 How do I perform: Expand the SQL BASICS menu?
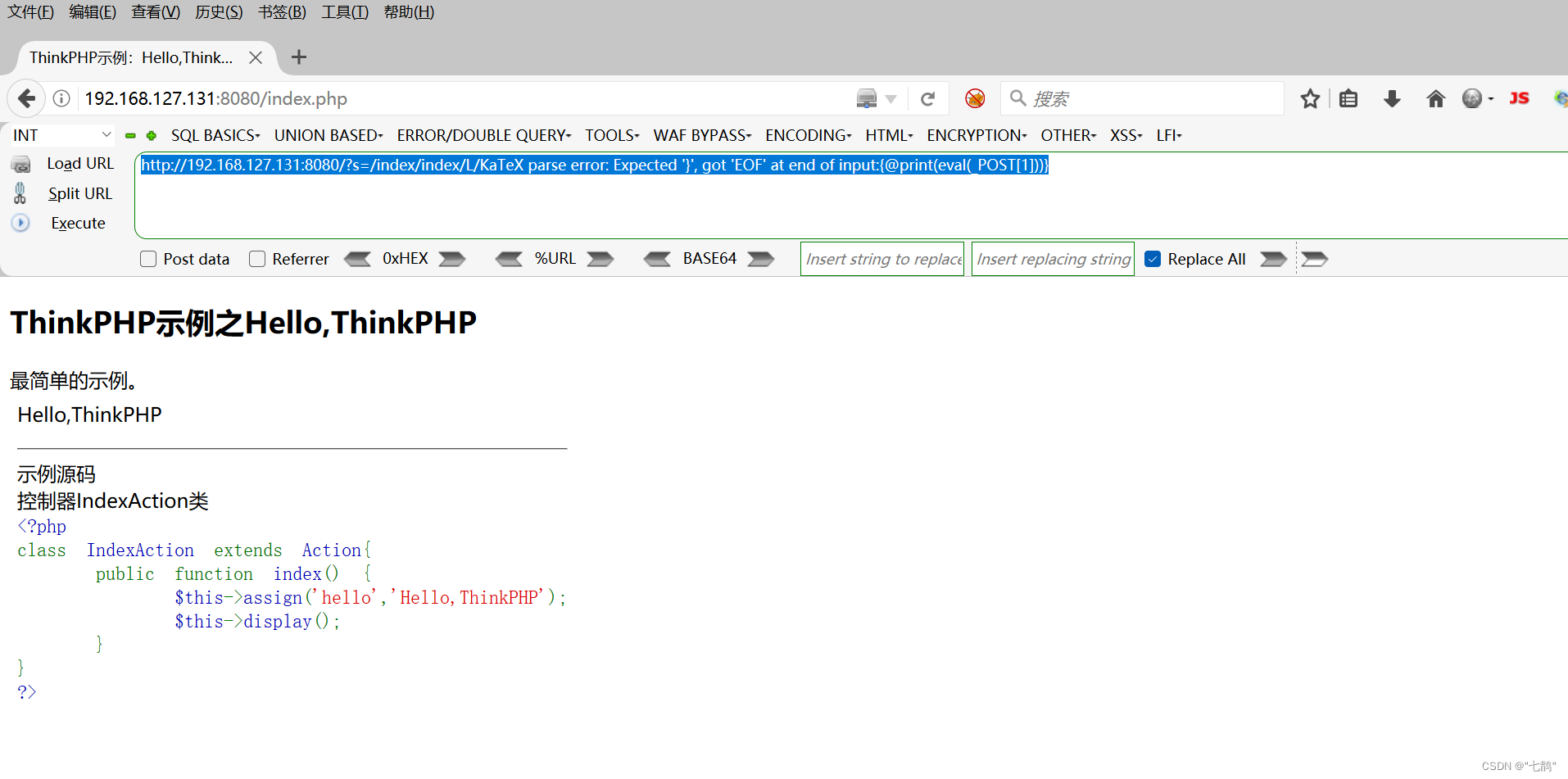tap(215, 135)
